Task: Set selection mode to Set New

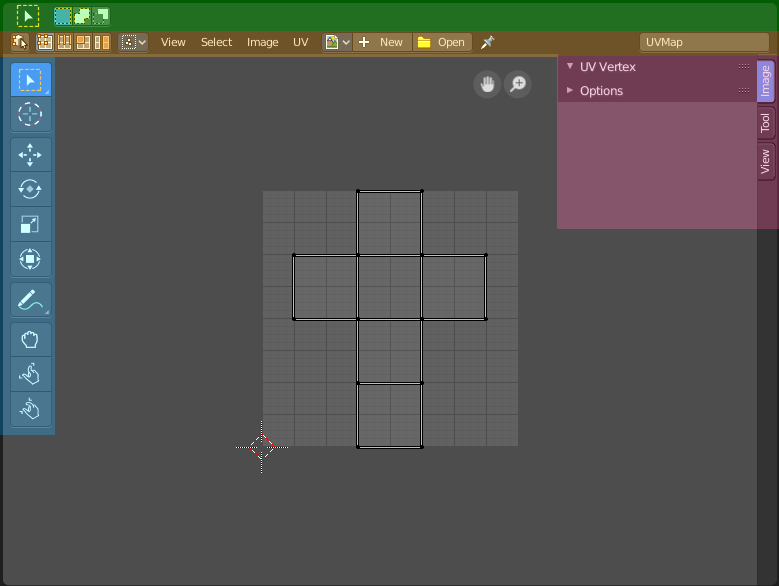Action: click(63, 16)
